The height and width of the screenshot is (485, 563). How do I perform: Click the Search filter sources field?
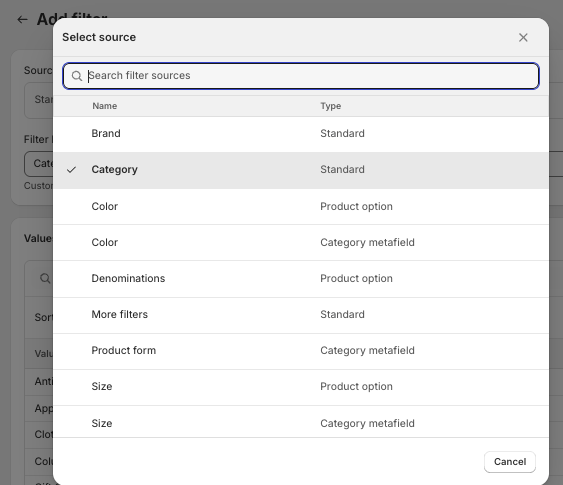301,76
